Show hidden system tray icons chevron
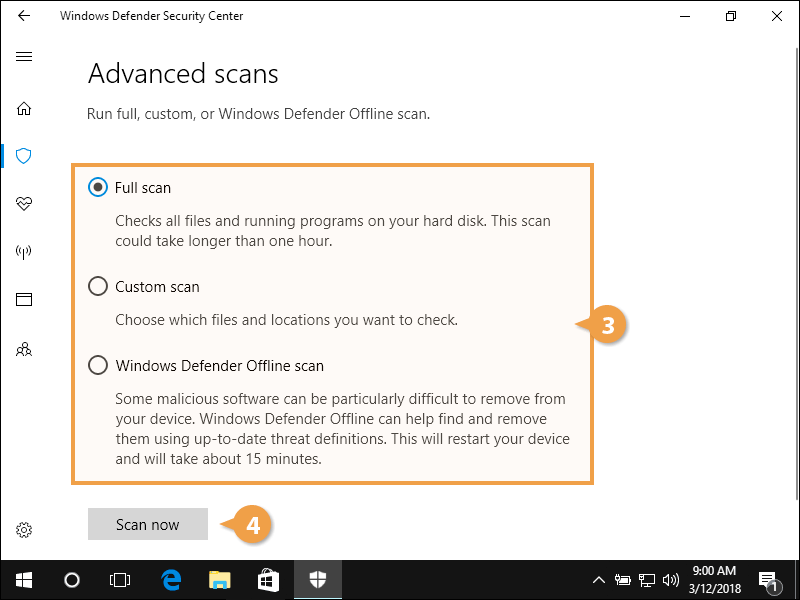Viewport: 800px width, 600px height. (599, 580)
